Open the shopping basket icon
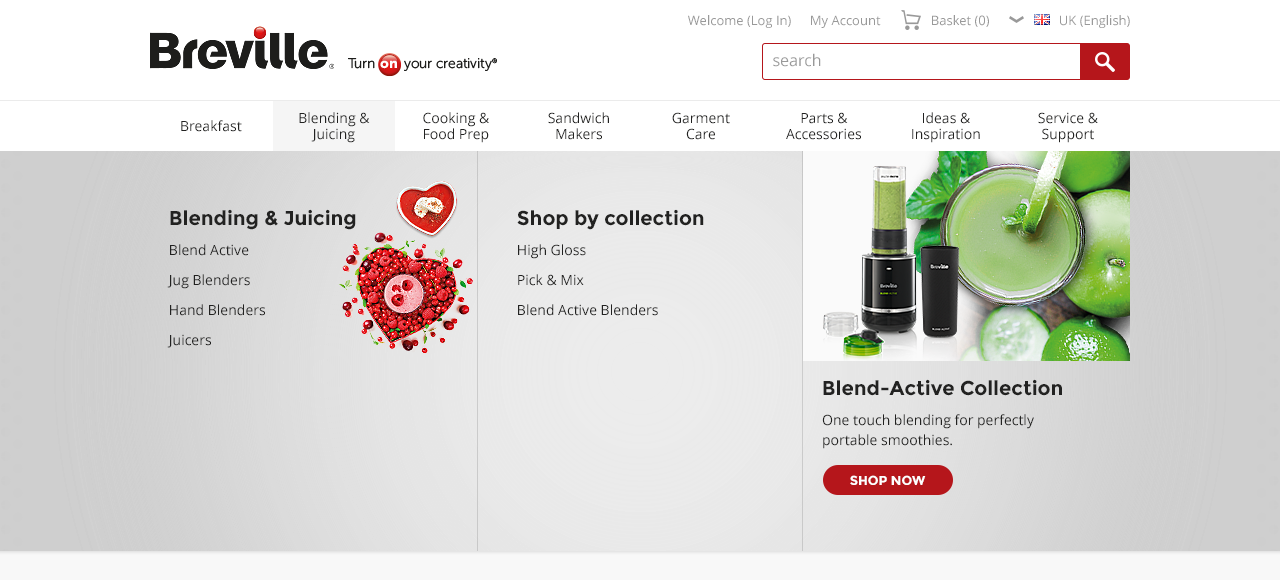Screen dimensions: 1280x580 coord(910,20)
